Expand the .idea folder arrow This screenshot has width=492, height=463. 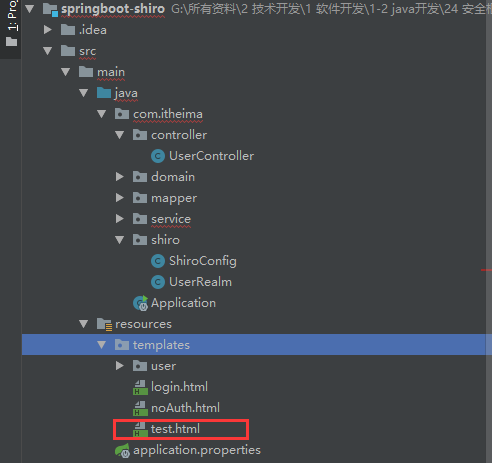coord(48,30)
